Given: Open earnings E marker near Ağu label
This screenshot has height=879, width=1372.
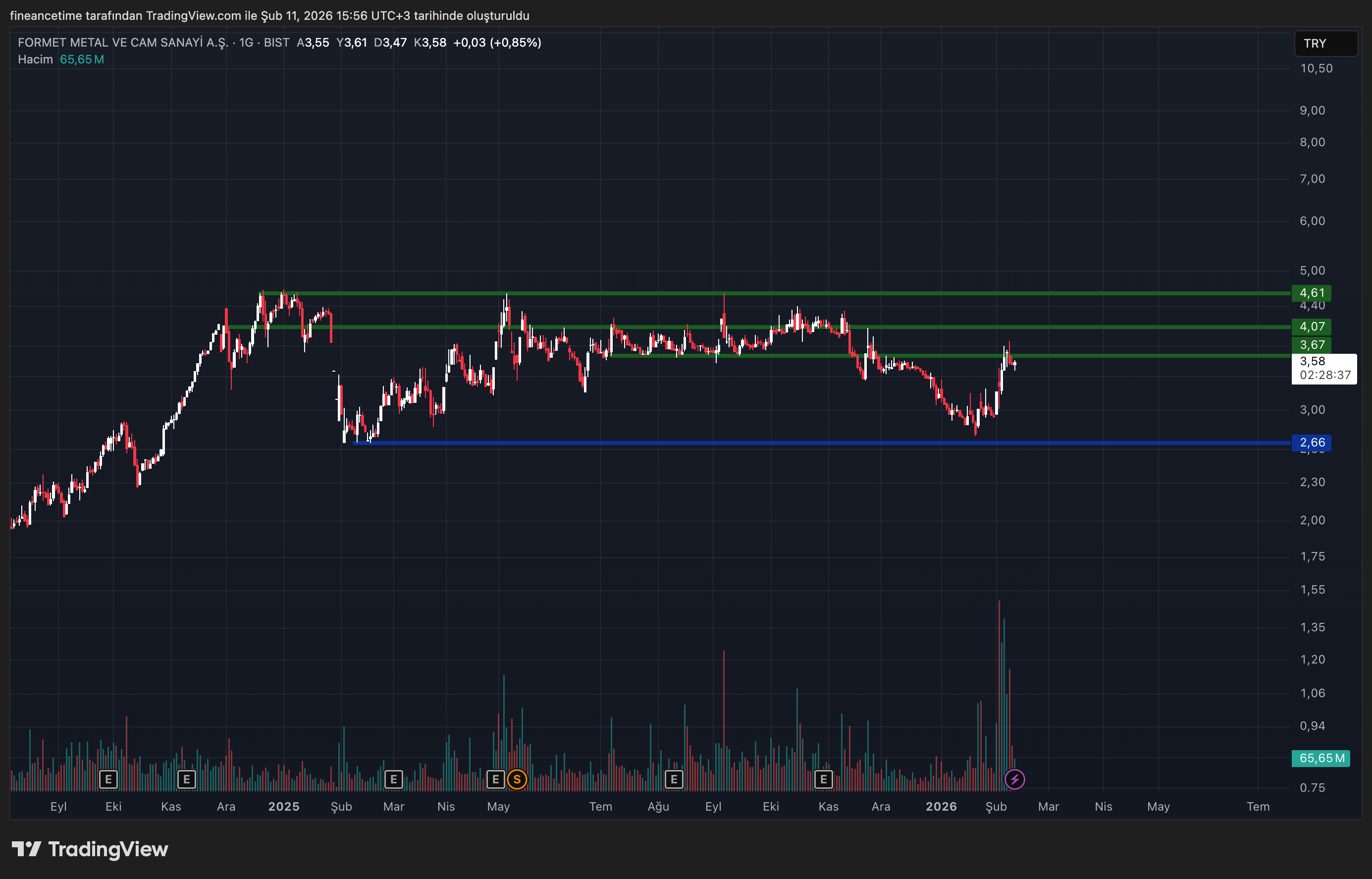Looking at the screenshot, I should [x=674, y=779].
